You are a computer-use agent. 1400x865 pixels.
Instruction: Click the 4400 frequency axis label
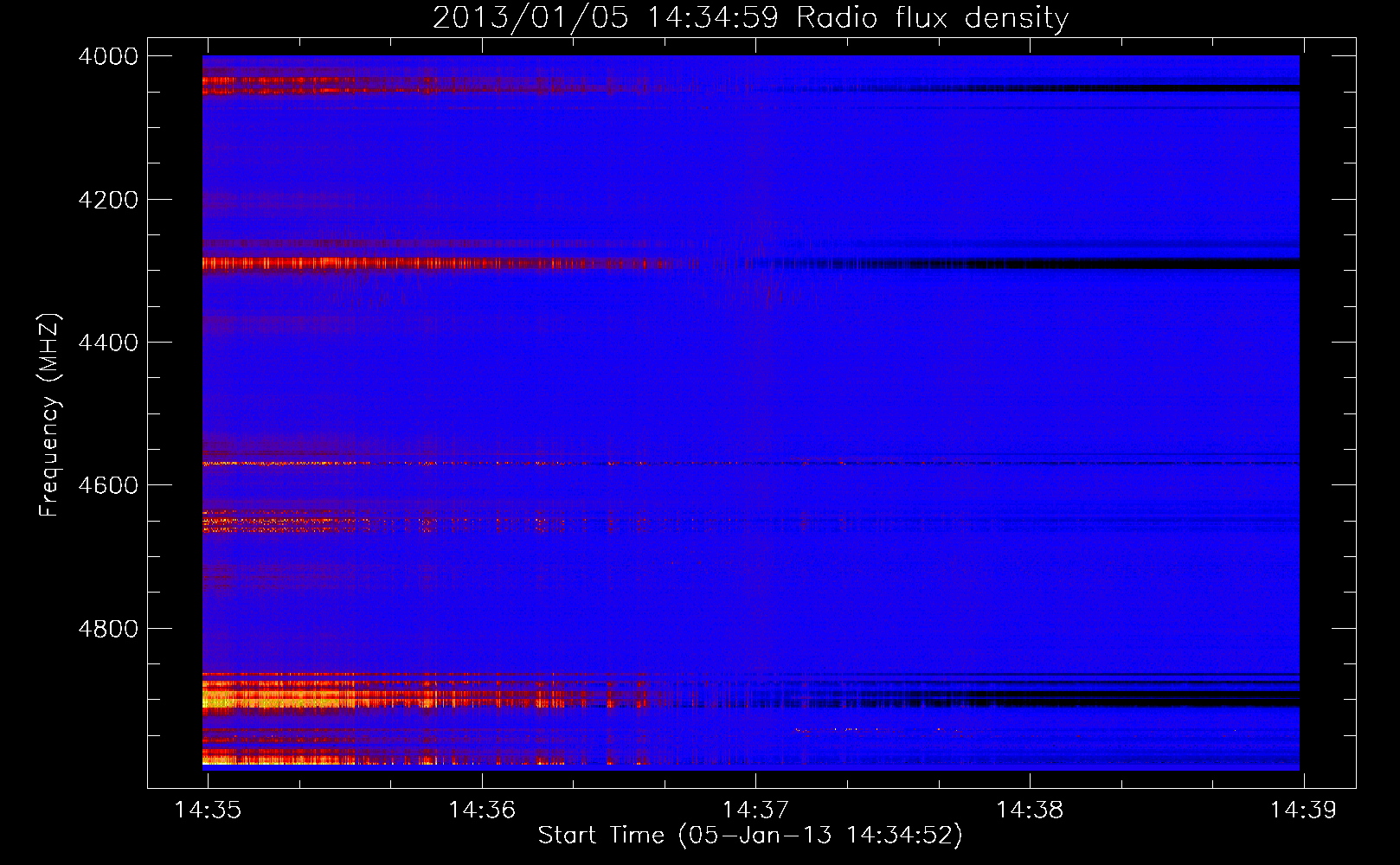point(108,343)
